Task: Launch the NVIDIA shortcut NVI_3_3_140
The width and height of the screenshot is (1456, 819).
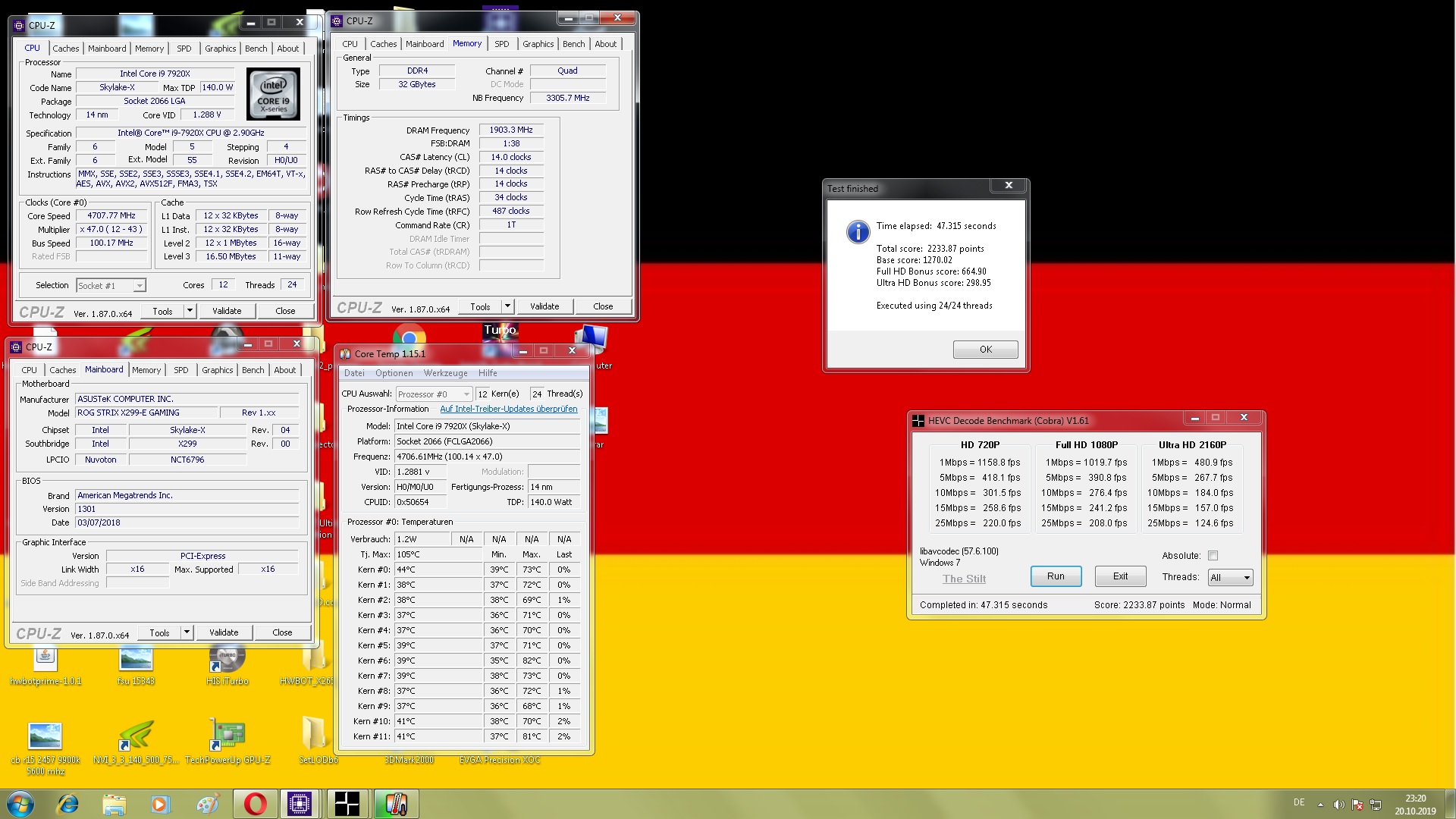Action: coord(136,742)
